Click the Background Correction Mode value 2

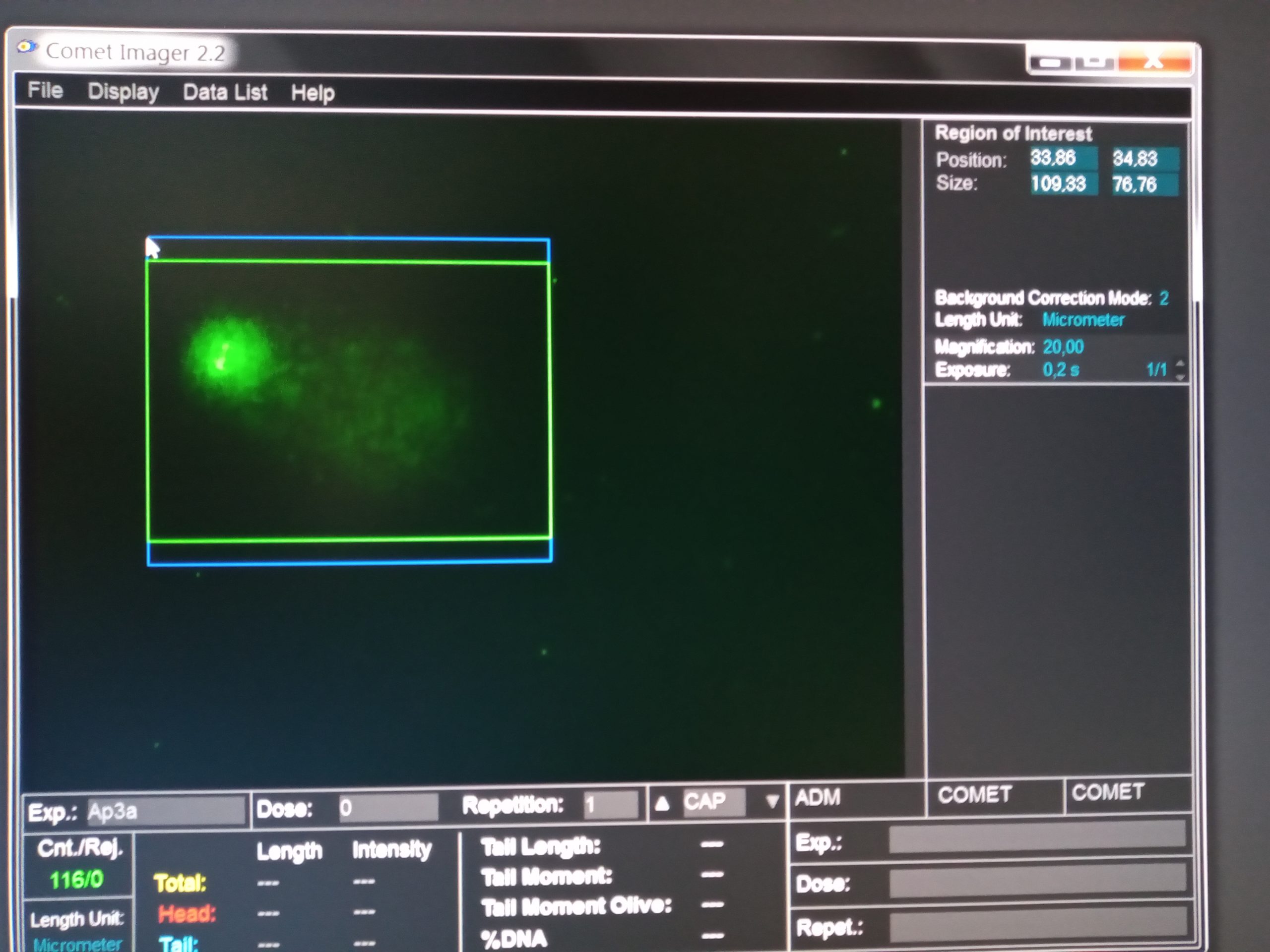(1163, 298)
